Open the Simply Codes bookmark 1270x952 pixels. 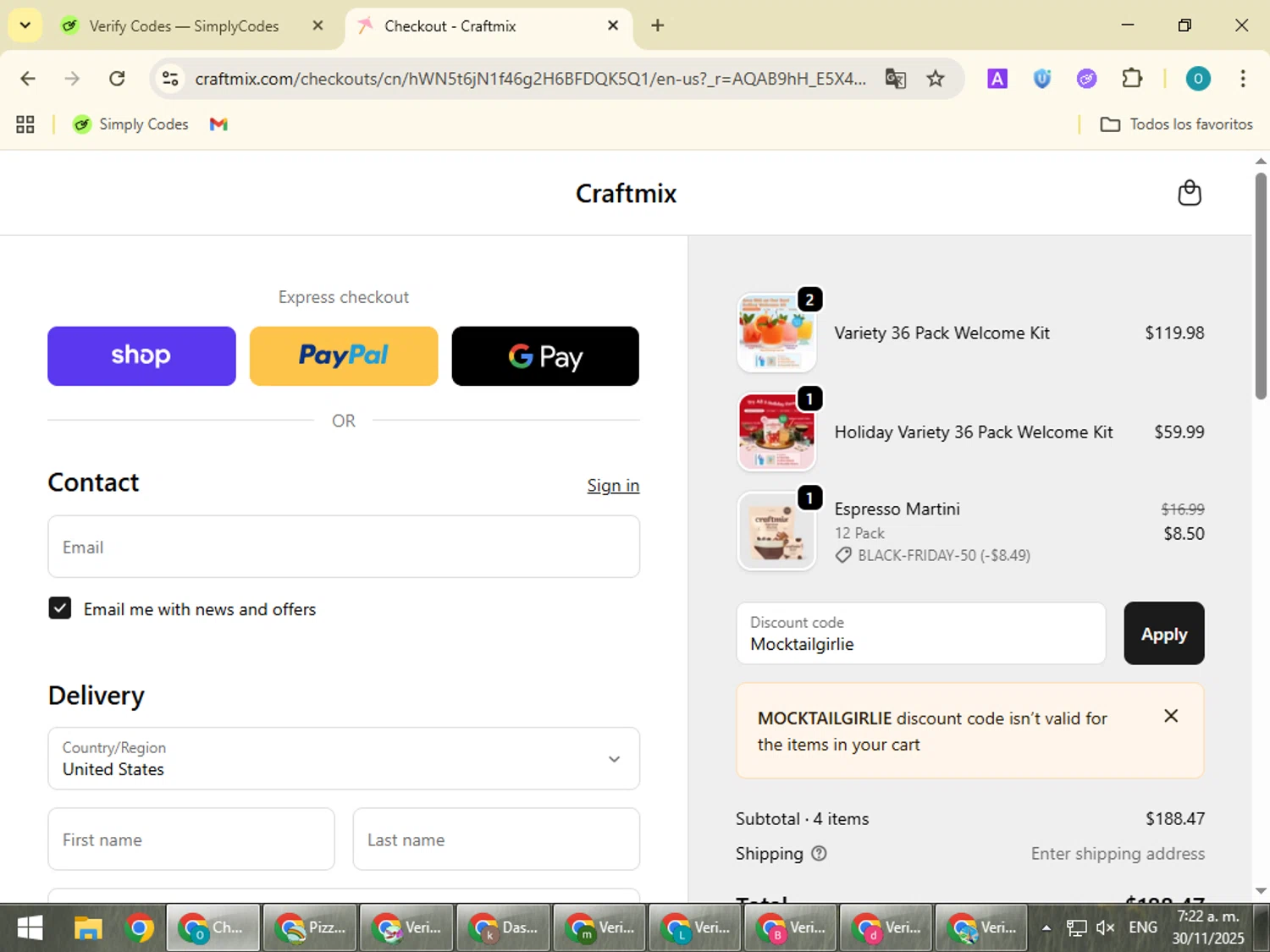tap(130, 124)
